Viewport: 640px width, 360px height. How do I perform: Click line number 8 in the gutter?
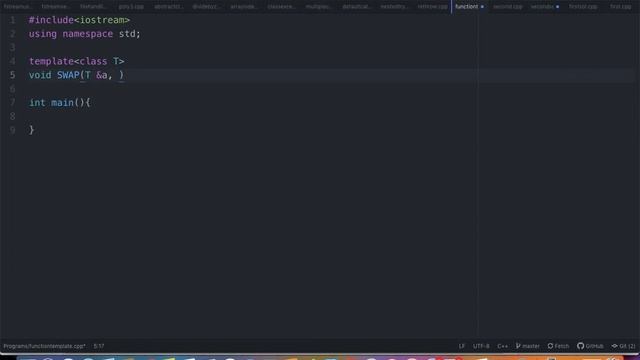12,116
